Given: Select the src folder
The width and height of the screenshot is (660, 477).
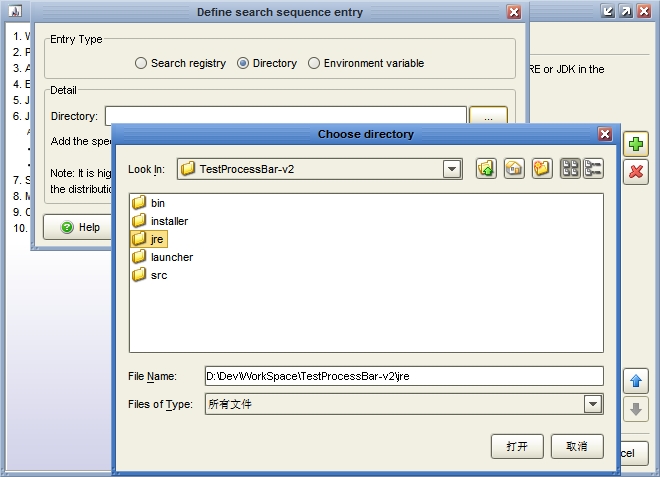Looking at the screenshot, I should (149, 275).
